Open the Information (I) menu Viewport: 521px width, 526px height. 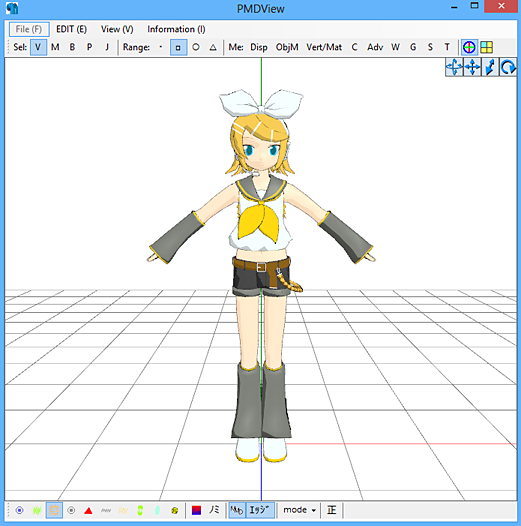(x=176, y=29)
